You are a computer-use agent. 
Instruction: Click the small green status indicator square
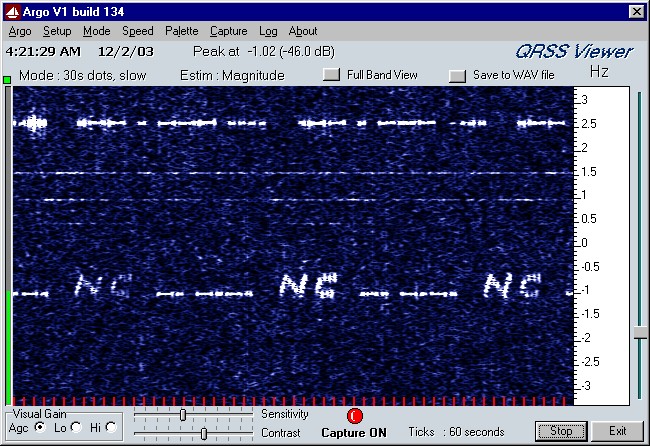click(7, 80)
